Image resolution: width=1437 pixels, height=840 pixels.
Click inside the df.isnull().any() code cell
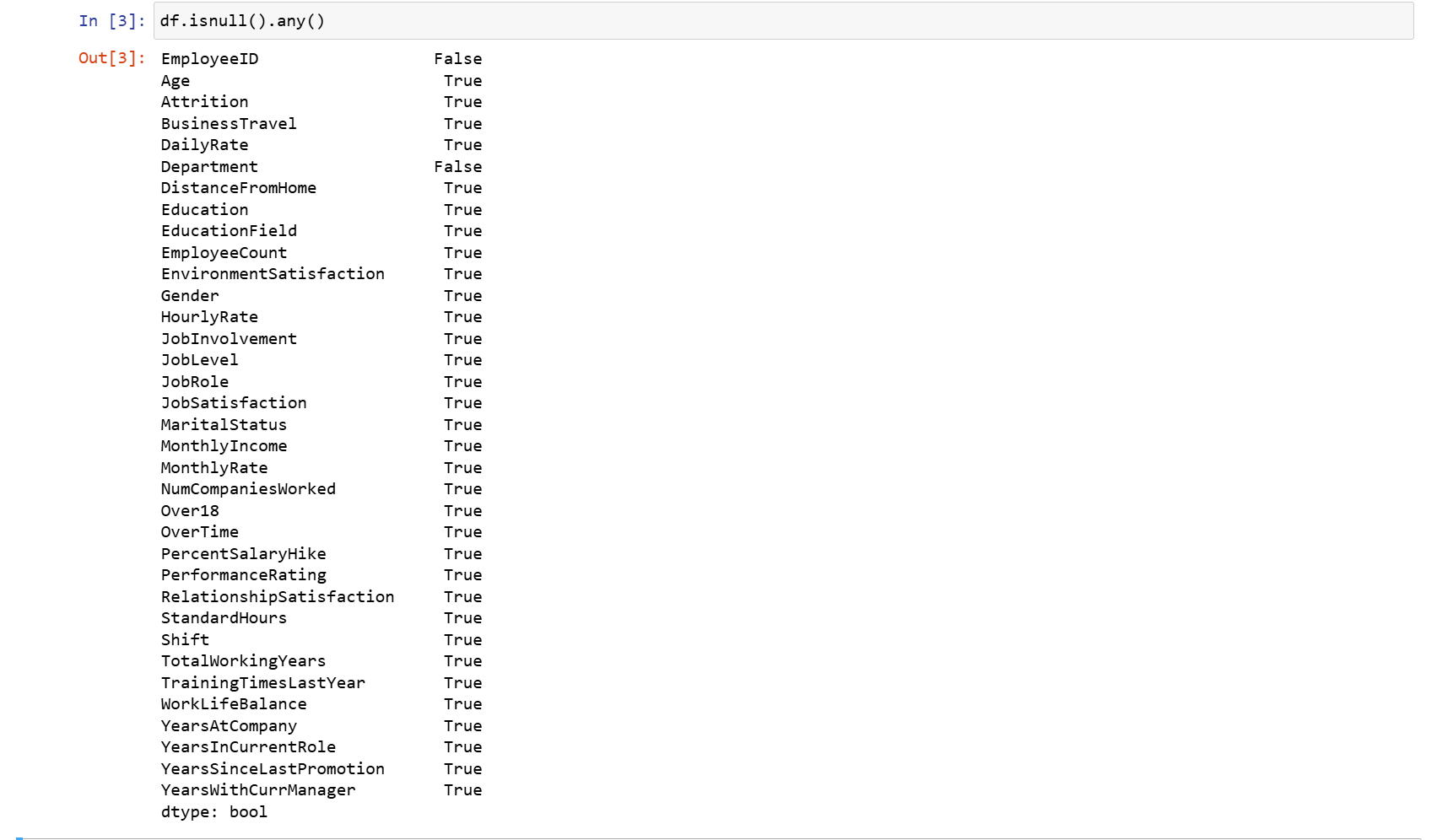point(759,21)
